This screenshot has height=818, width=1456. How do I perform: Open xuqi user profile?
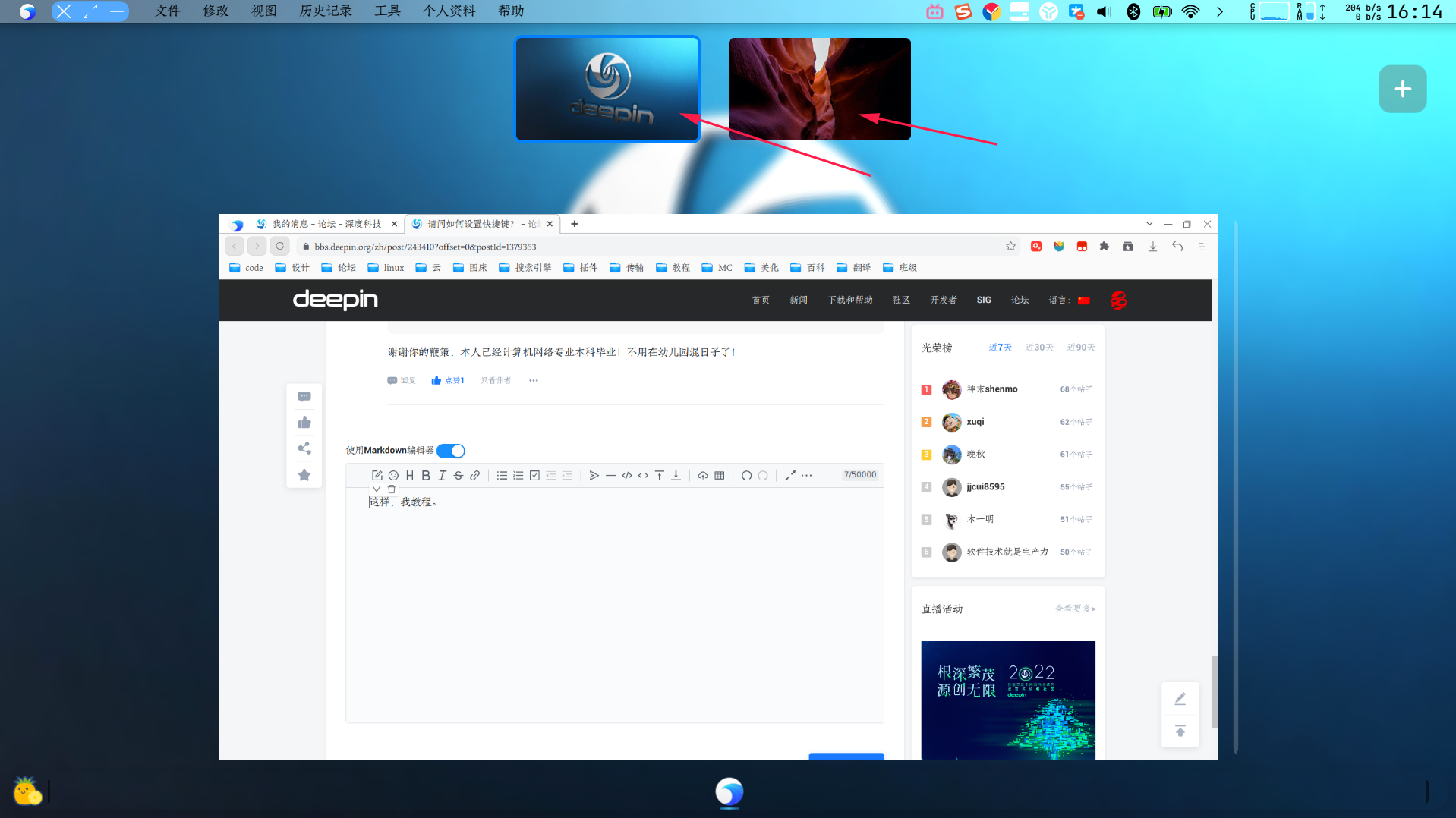click(x=975, y=422)
